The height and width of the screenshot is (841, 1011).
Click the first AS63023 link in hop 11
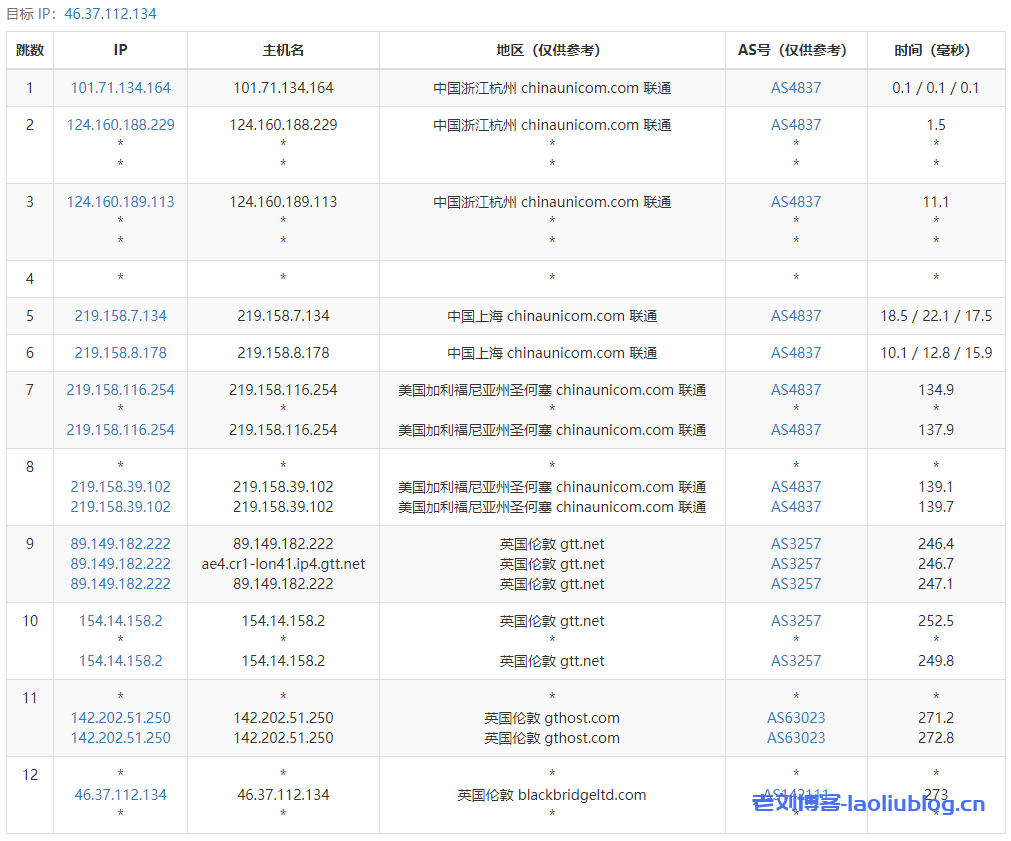point(795,718)
